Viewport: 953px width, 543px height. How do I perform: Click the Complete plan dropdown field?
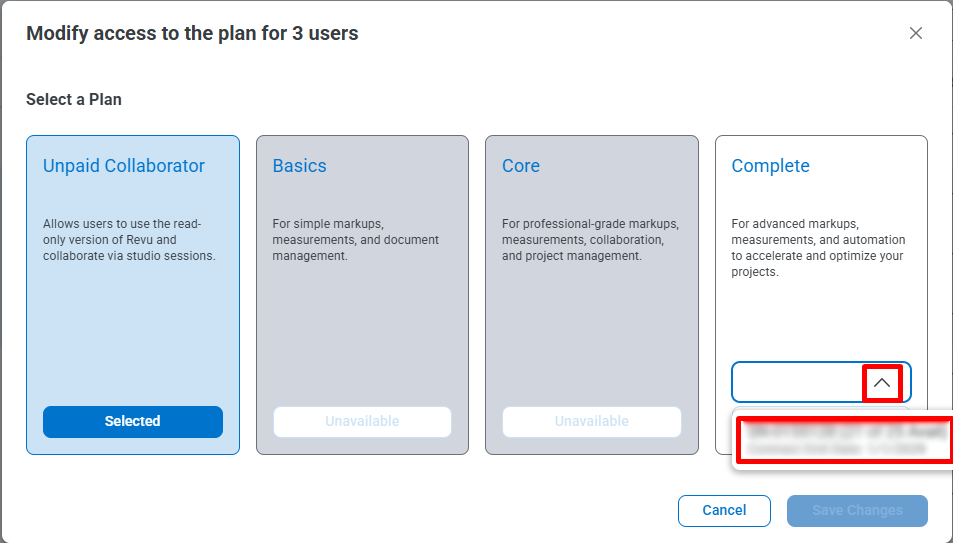click(797, 382)
